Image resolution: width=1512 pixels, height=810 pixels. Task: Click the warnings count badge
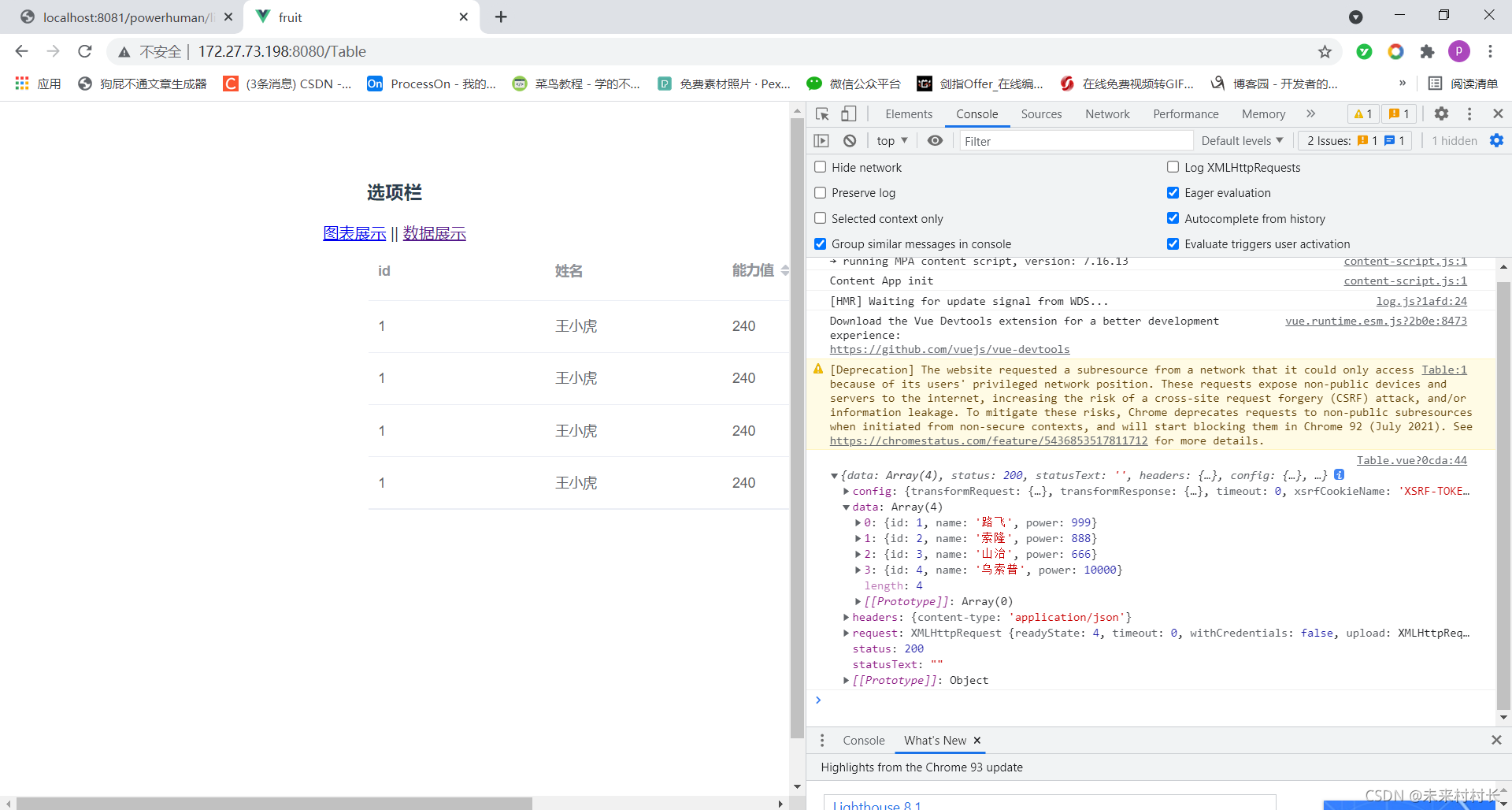click(x=1363, y=114)
